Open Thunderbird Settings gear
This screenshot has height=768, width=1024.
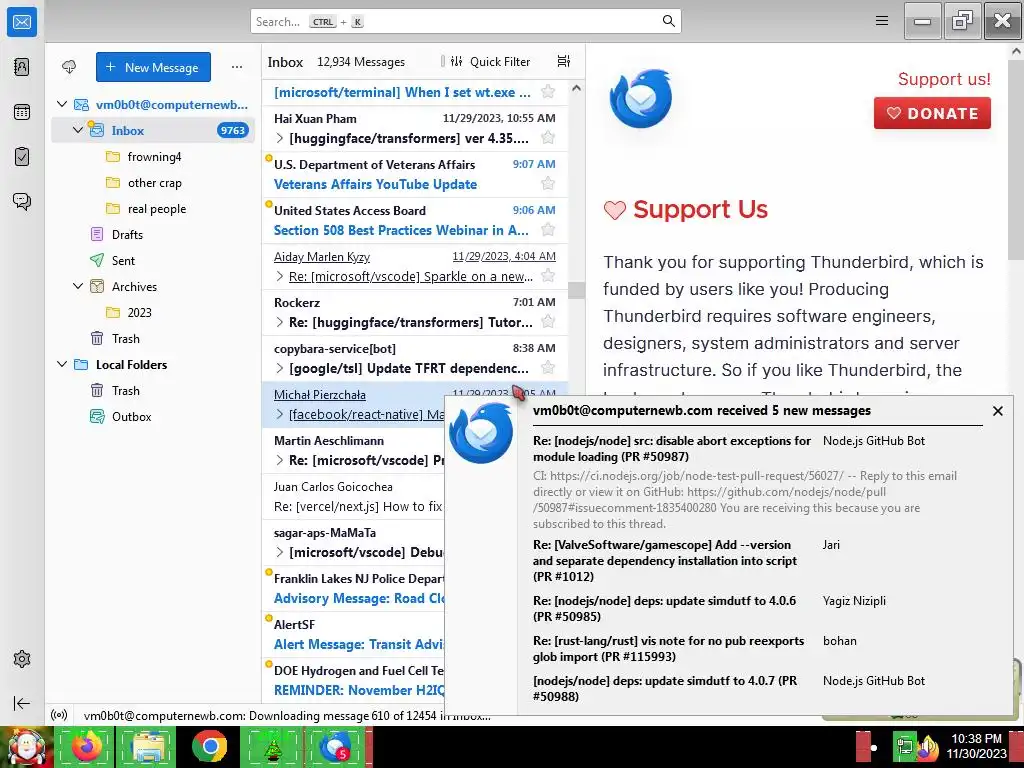point(22,659)
